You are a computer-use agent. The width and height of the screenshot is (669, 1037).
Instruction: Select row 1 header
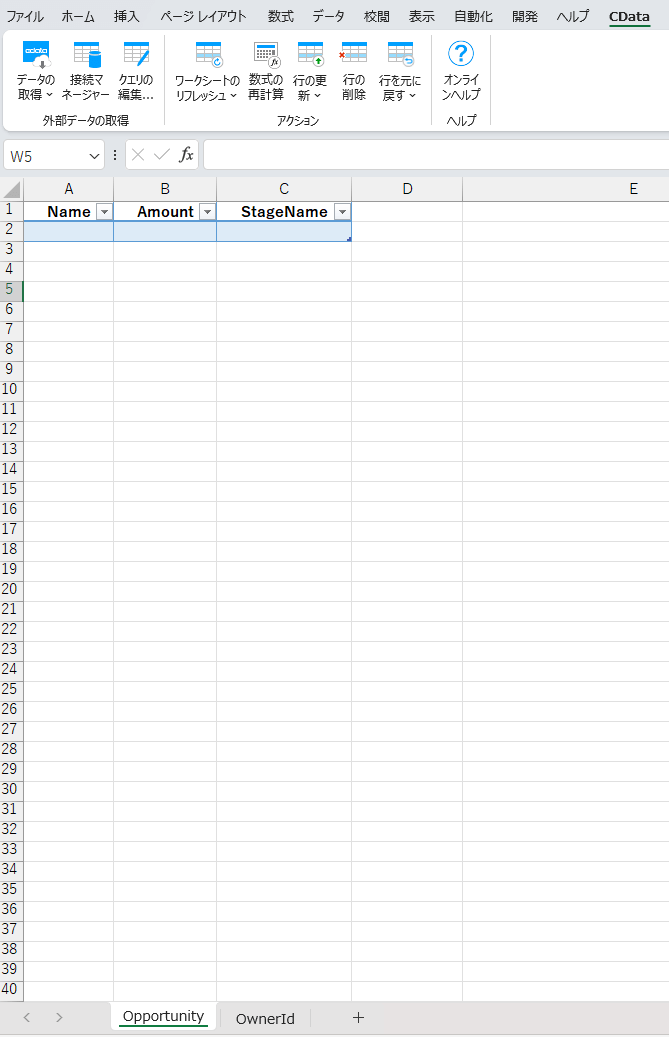click(10, 210)
